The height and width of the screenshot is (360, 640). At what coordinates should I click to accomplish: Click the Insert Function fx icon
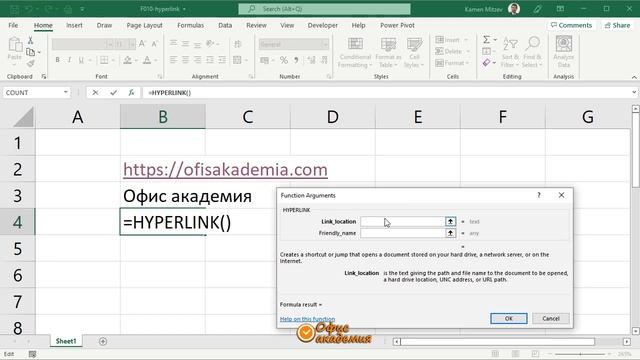pos(131,93)
